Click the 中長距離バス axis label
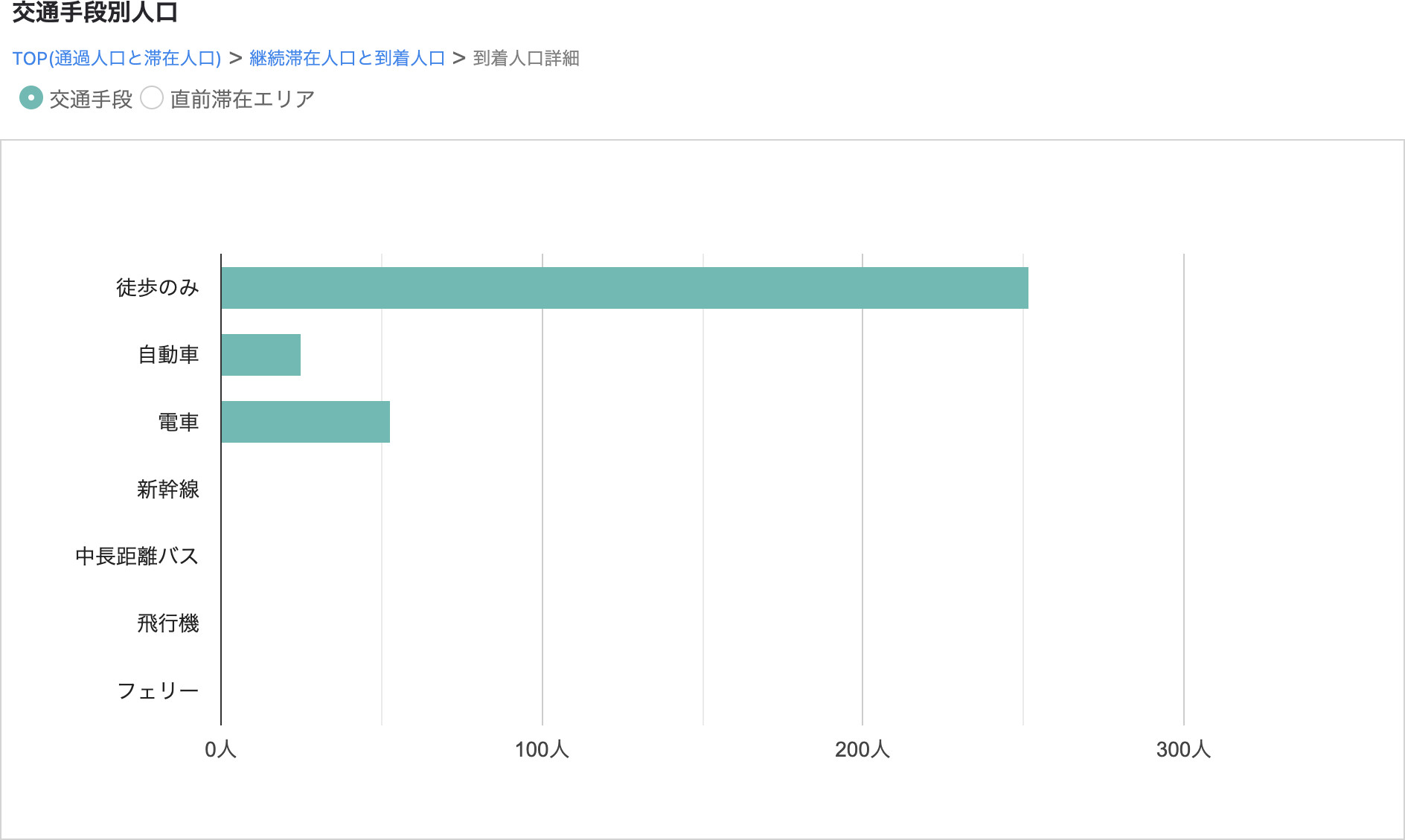Image resolution: width=1405 pixels, height=840 pixels. (x=137, y=557)
